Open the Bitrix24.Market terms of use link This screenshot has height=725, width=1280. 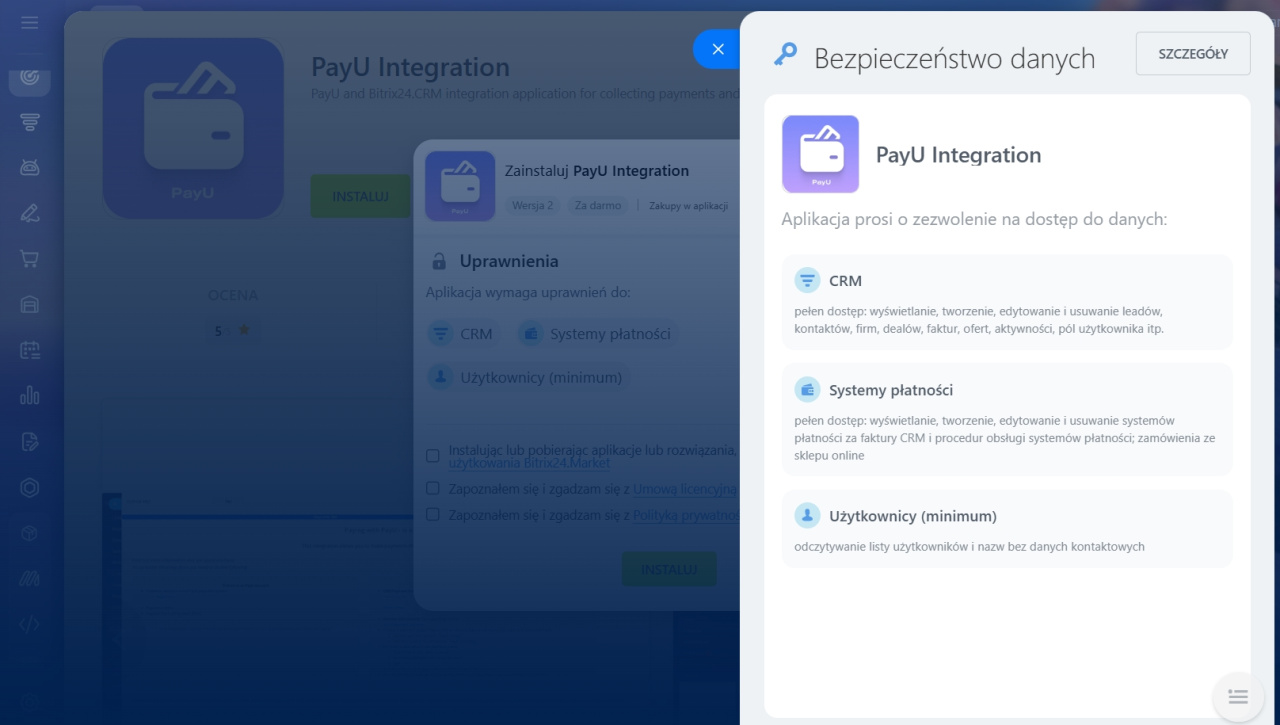529,464
